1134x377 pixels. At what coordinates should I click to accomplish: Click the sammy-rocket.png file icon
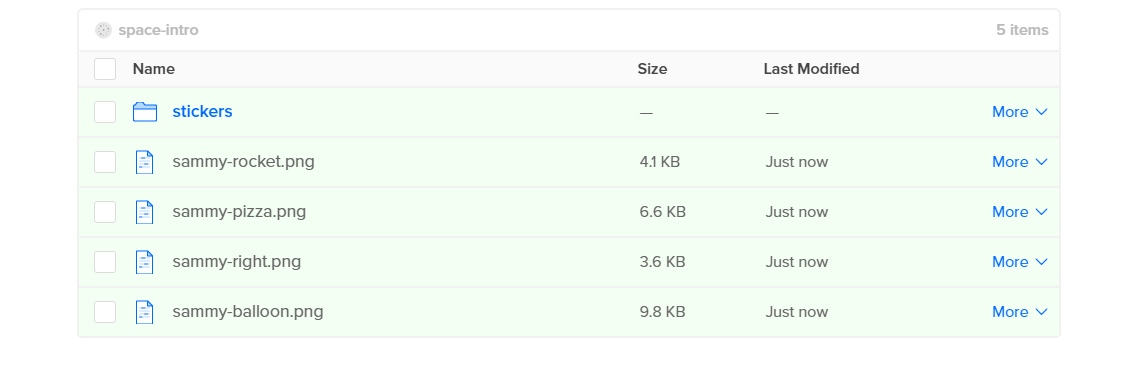(145, 162)
